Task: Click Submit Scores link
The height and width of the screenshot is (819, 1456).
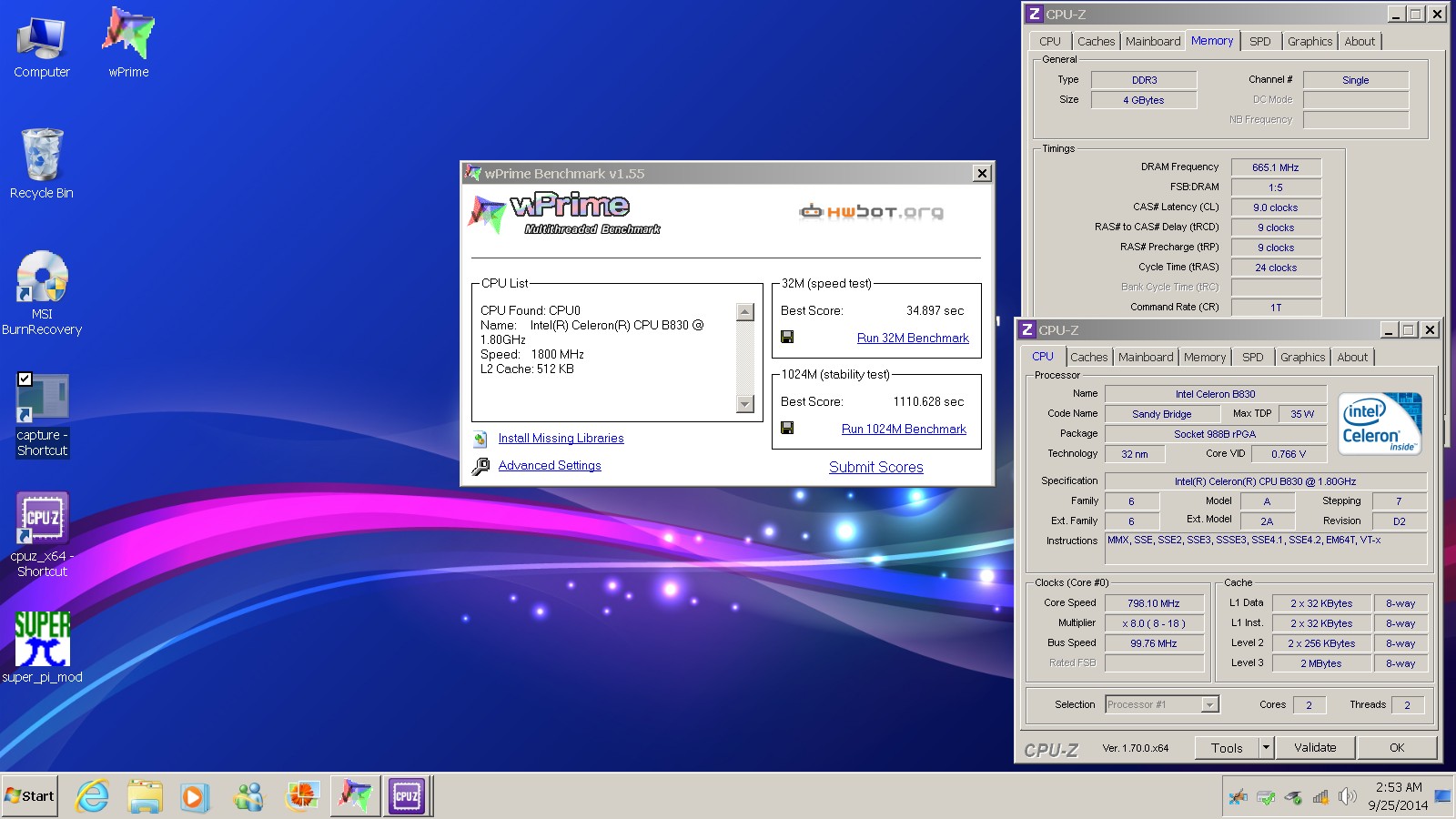Action: pyautogui.click(x=875, y=467)
